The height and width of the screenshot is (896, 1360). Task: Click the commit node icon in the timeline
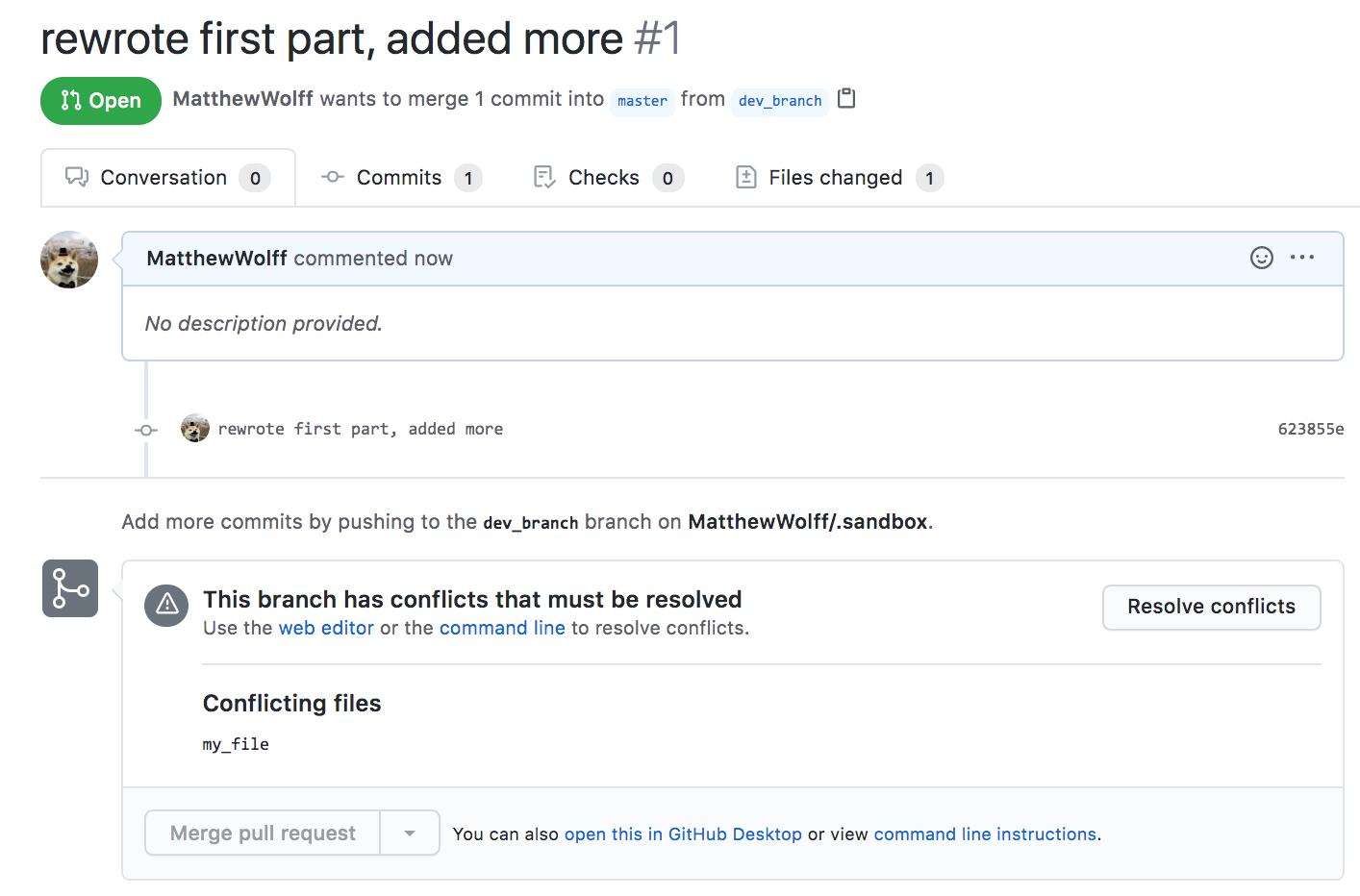(x=145, y=430)
